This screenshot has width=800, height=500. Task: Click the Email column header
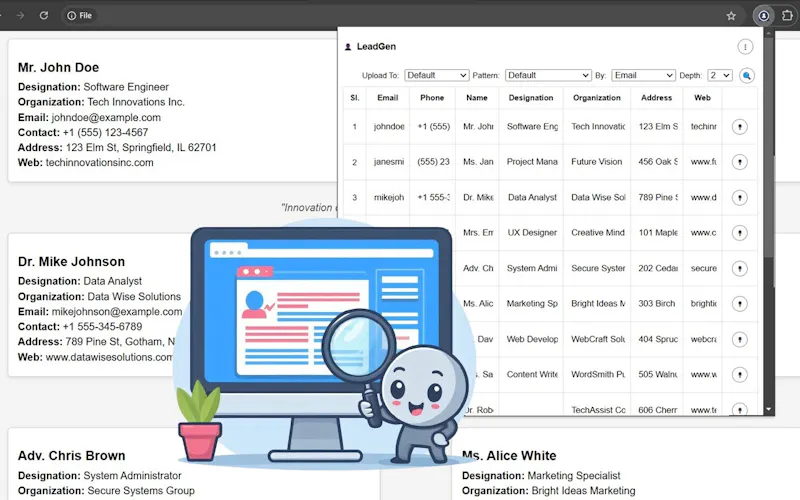click(x=388, y=97)
